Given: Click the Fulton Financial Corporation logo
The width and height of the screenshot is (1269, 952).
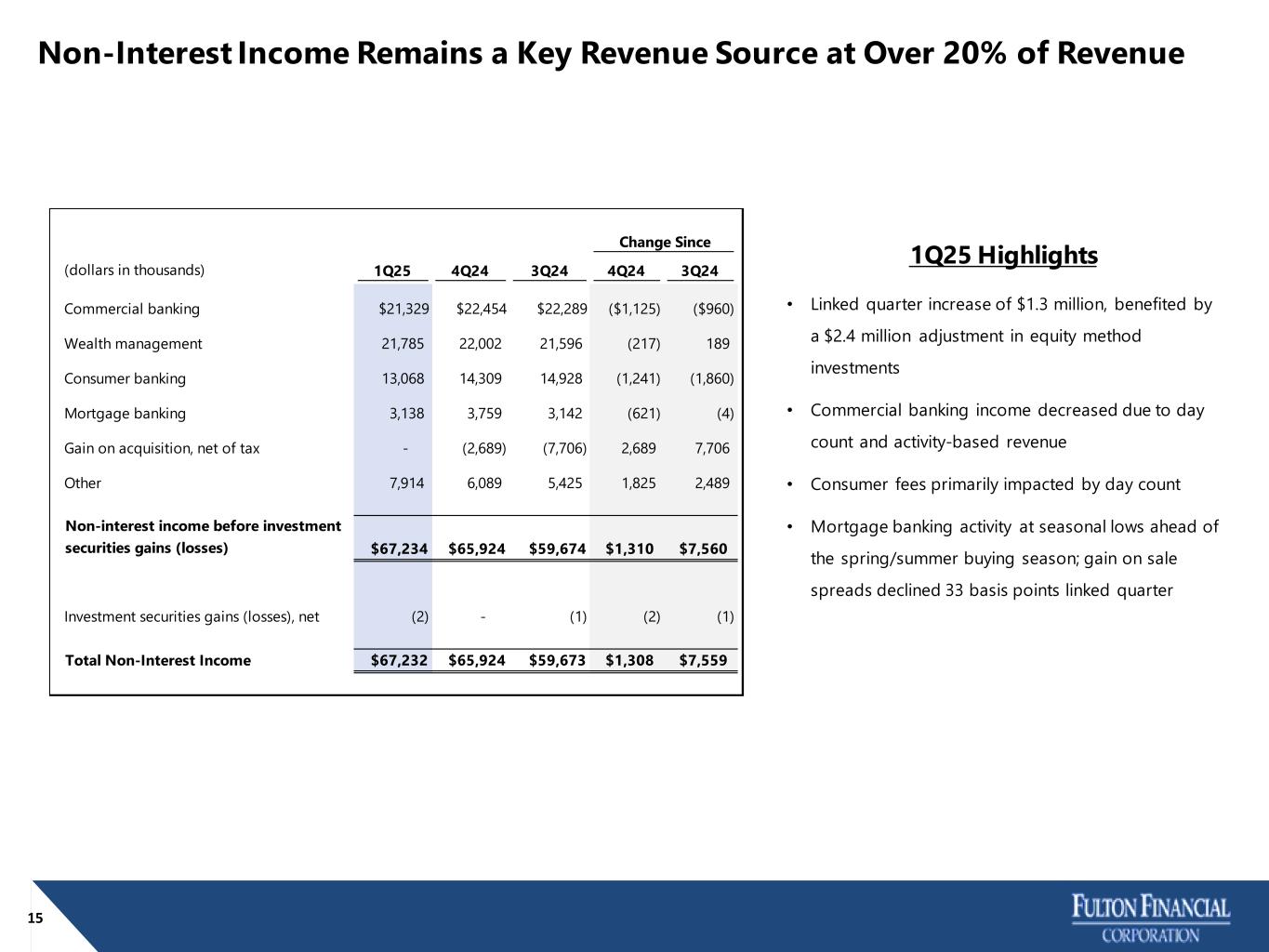Looking at the screenshot, I should (x=1150, y=919).
